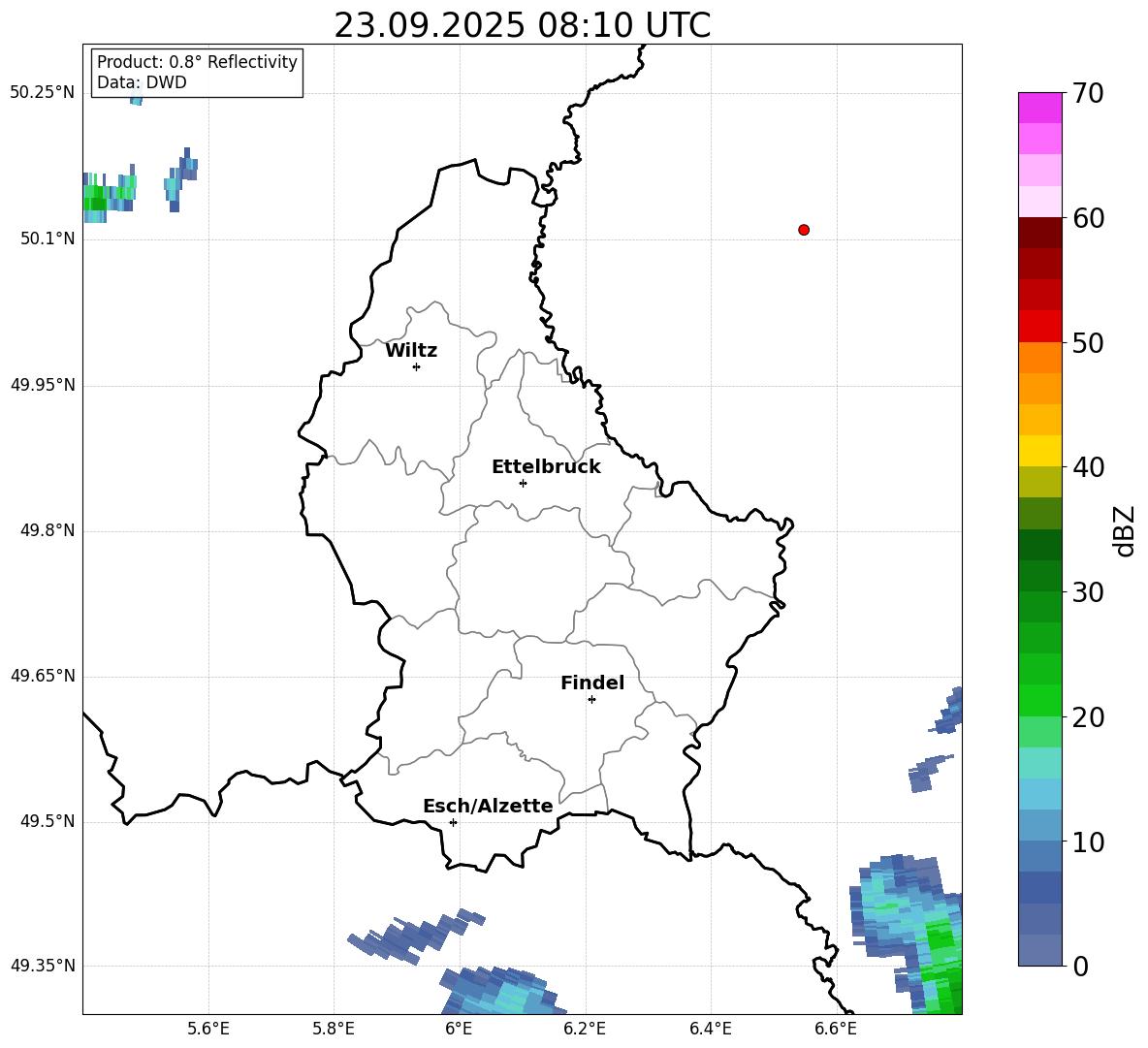Click the 6.2°E longitude tick label

585,1028
